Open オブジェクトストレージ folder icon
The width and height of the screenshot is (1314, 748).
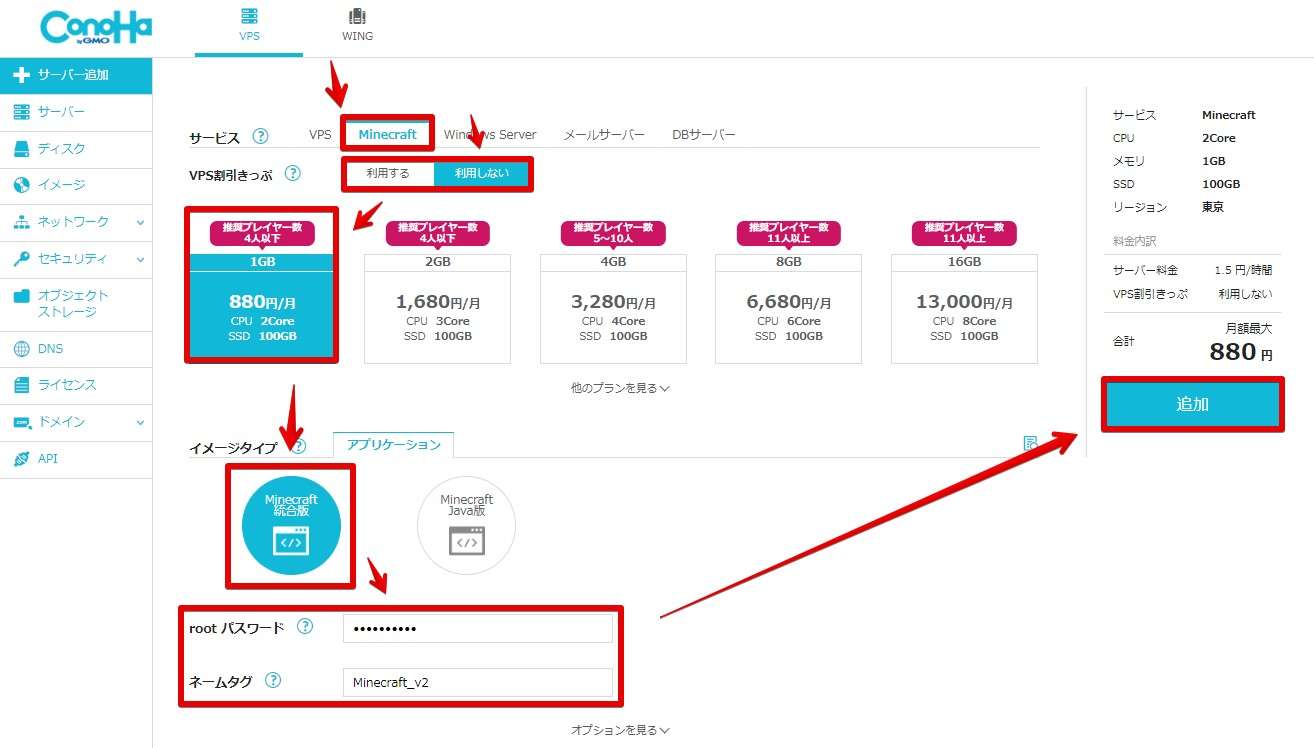coord(21,296)
